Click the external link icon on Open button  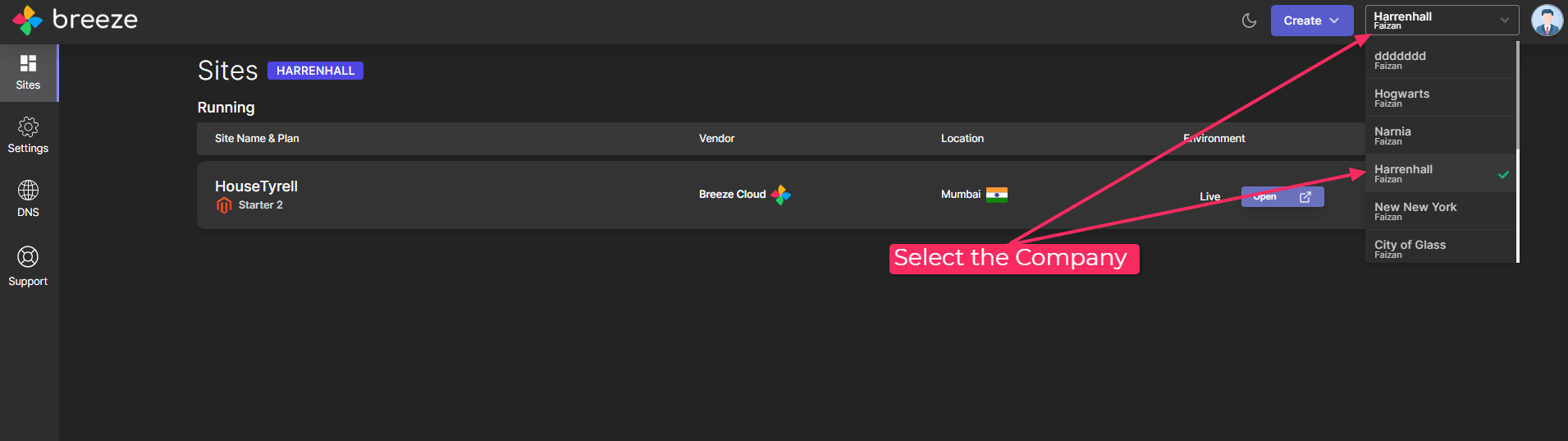pos(1305,197)
